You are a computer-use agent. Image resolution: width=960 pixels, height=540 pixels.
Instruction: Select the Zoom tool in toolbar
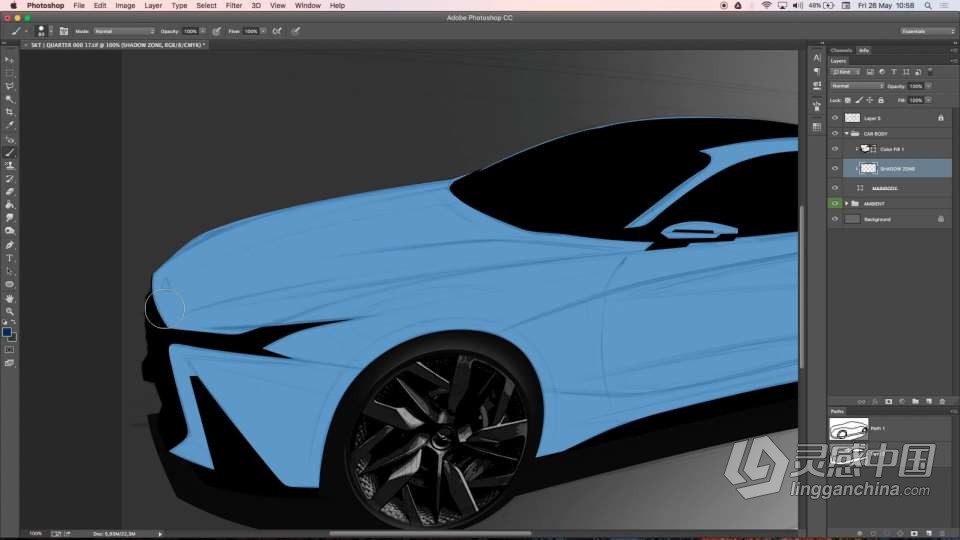10,311
